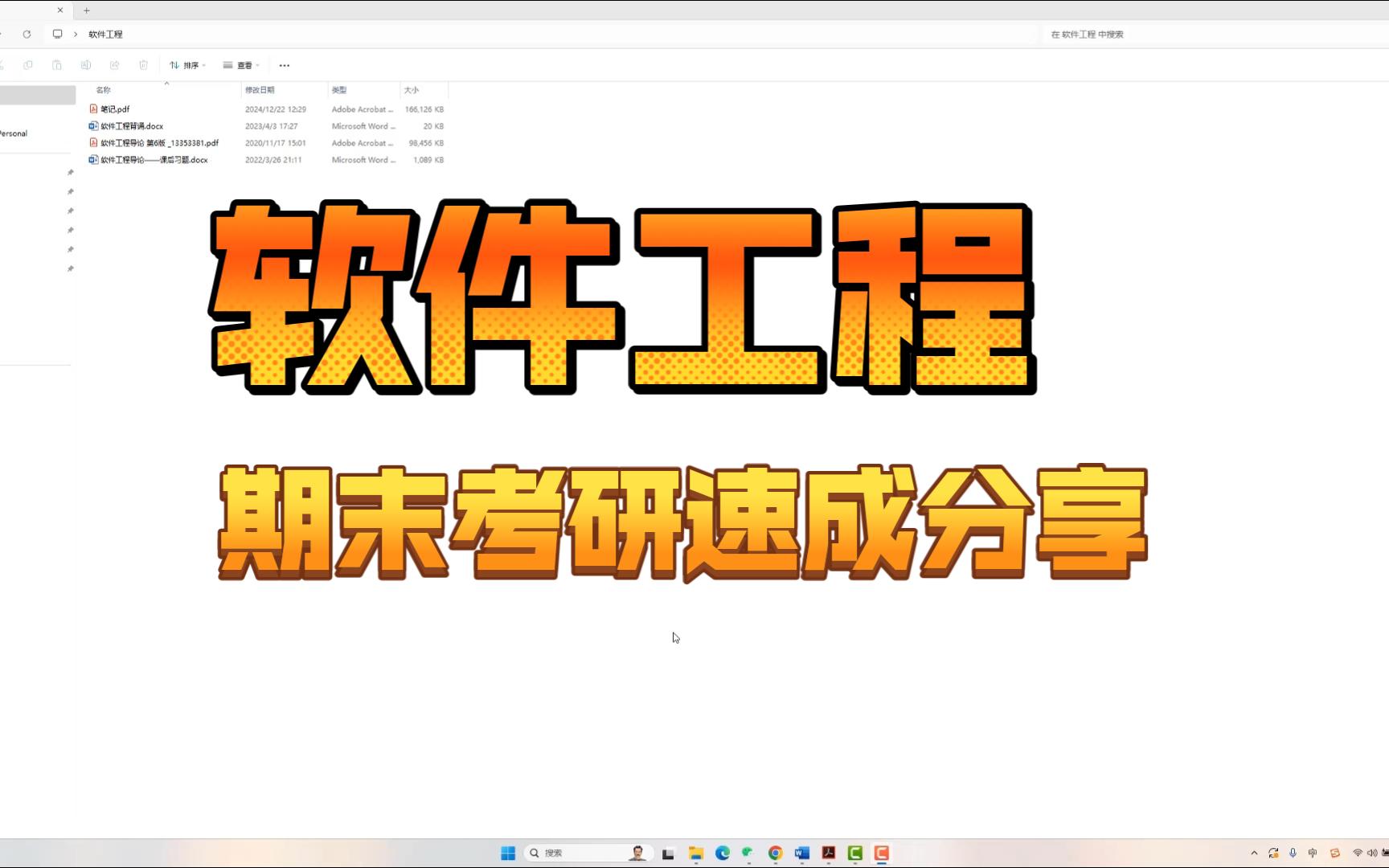The height and width of the screenshot is (868, 1389).
Task: Expand the breadcrumb chevron before 软件工程
Action: (76, 35)
